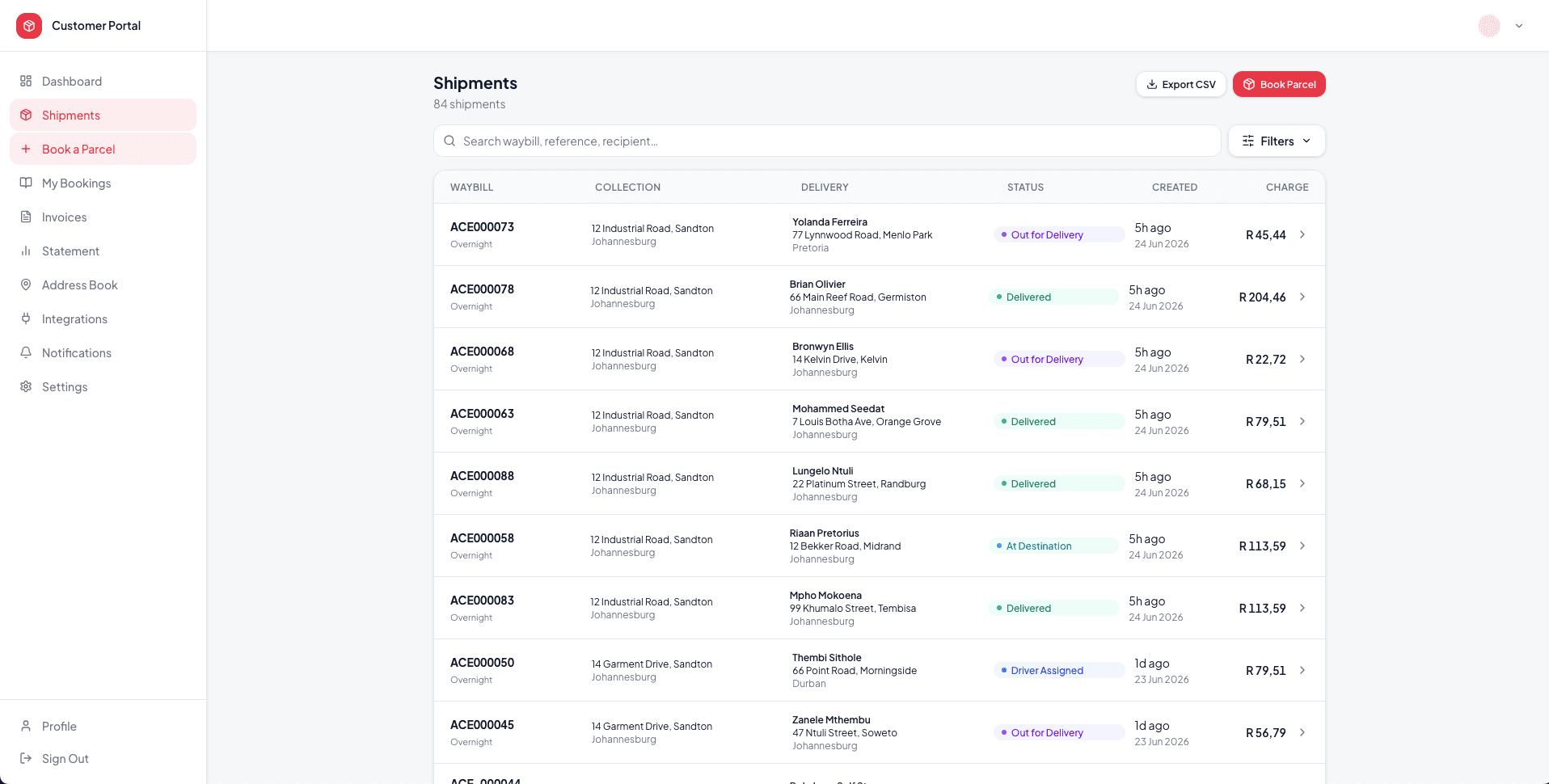Click the Customer Portal logo icon
This screenshot has width=1549, height=784.
[29, 26]
